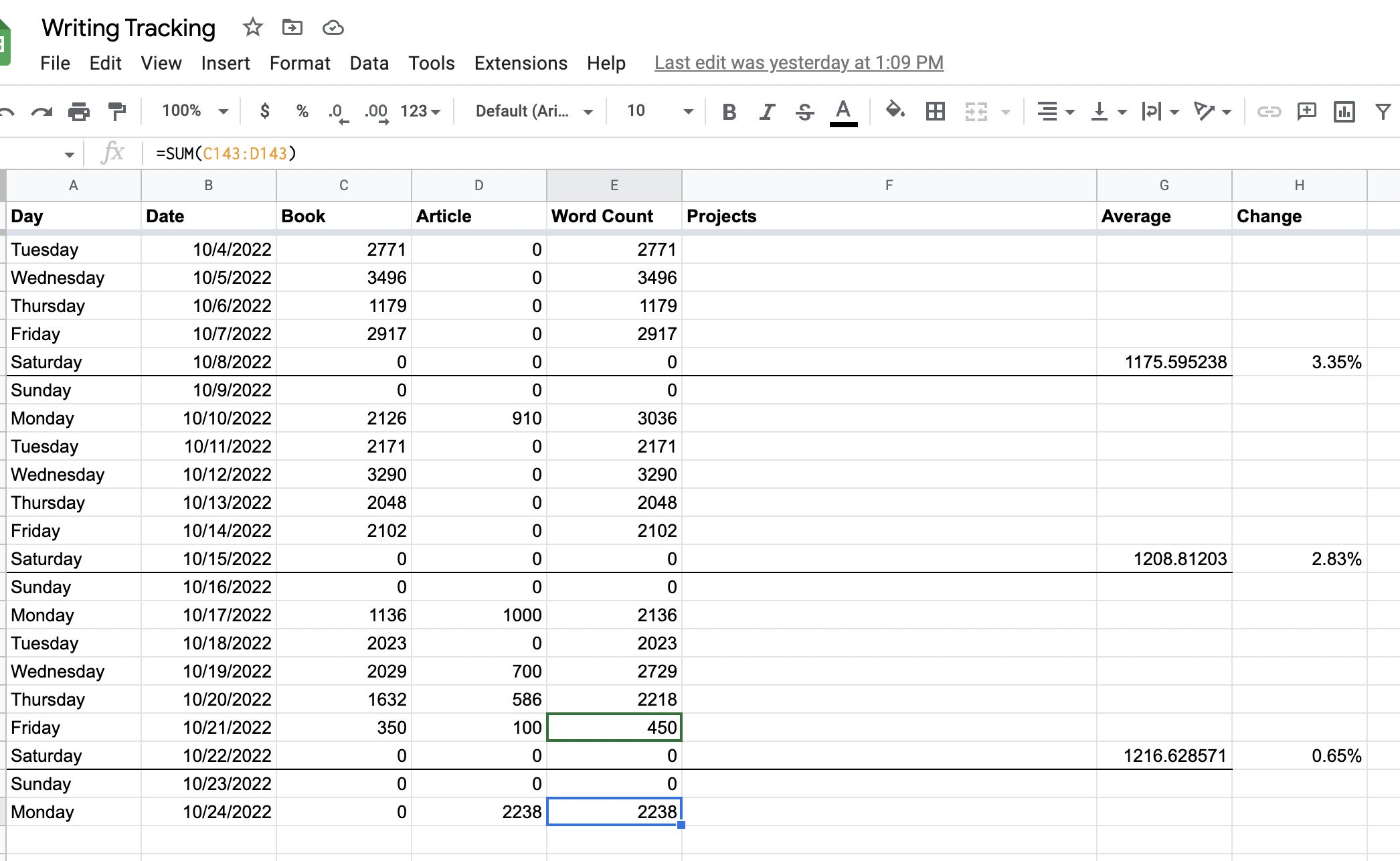This screenshot has width=1400, height=861.
Task: Select the 10/24/2022 date cell
Action: click(208, 812)
